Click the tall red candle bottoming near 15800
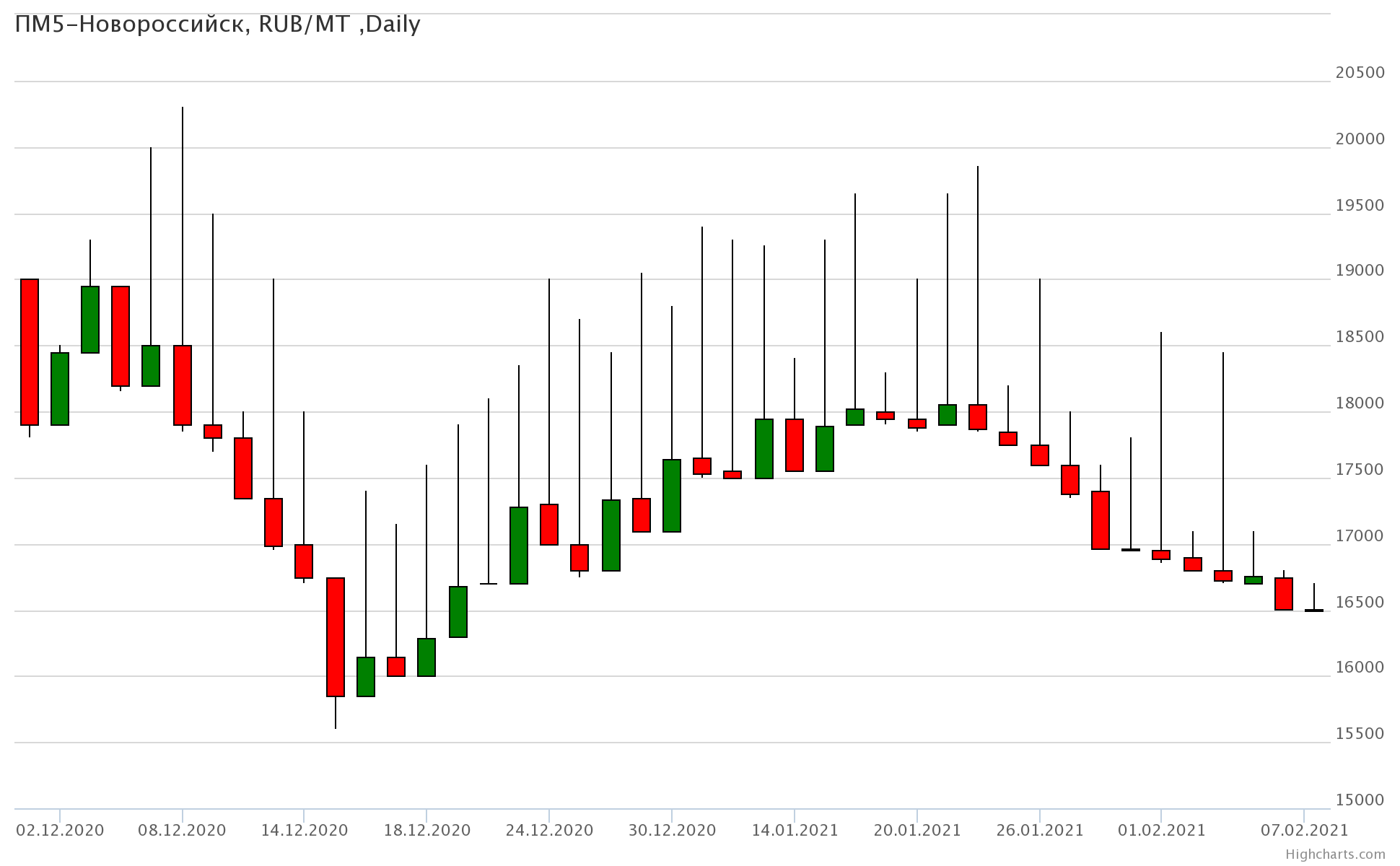 point(336,637)
